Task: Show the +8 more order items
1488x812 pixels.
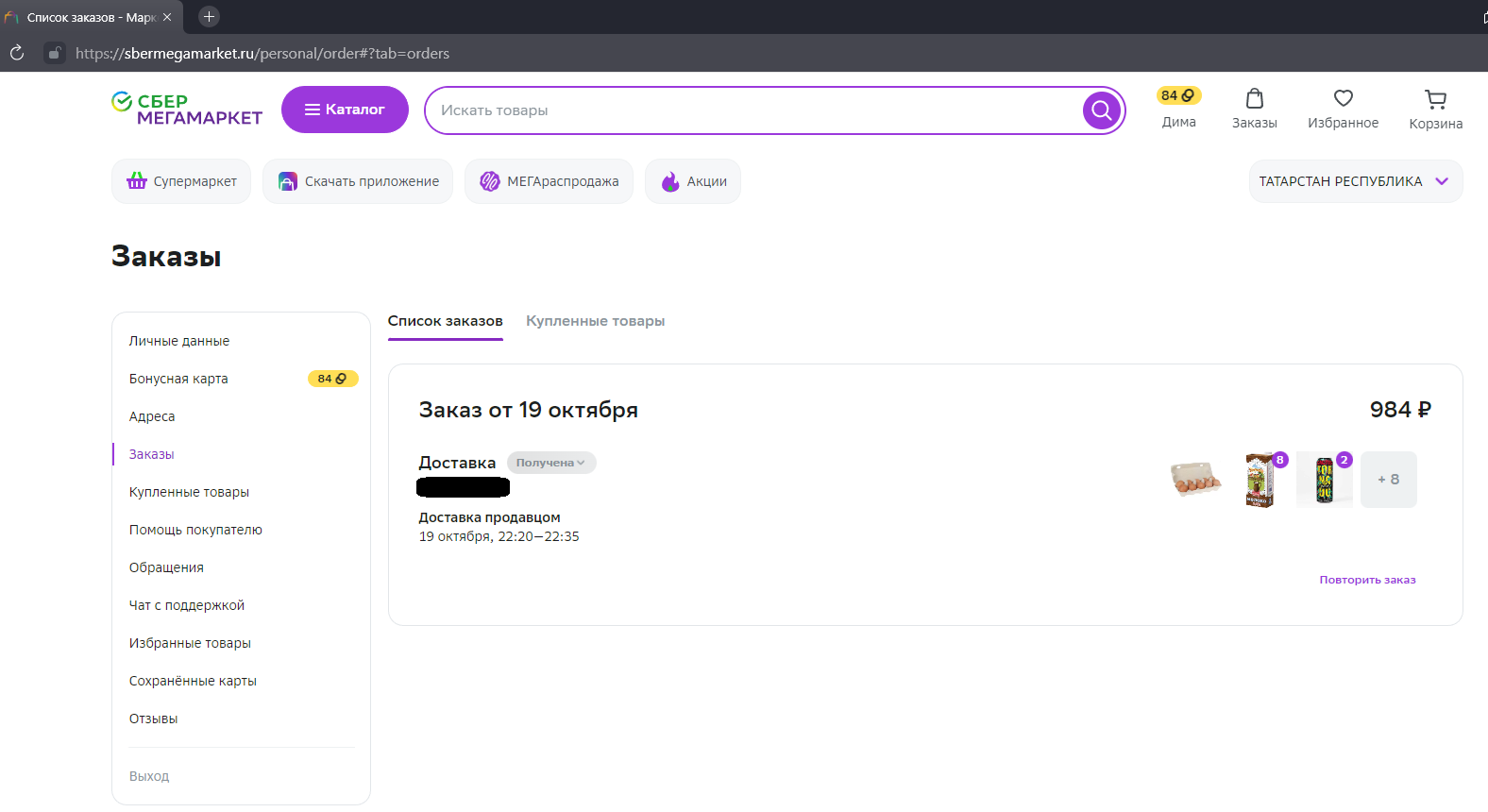Action: click(x=1389, y=480)
